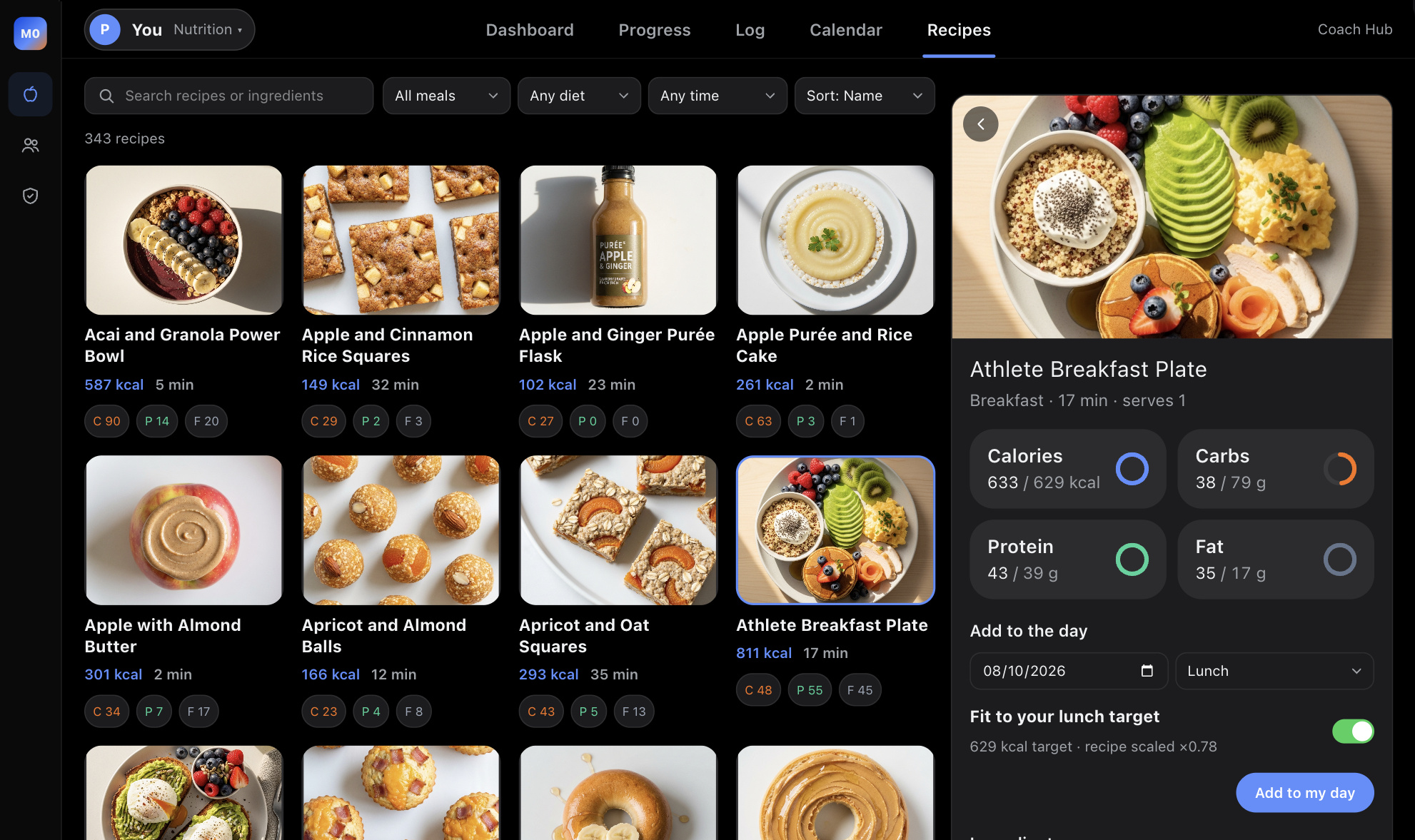Open Apple and Cinnamon Rice Squares image
This screenshot has height=840, width=1415.
401,241
